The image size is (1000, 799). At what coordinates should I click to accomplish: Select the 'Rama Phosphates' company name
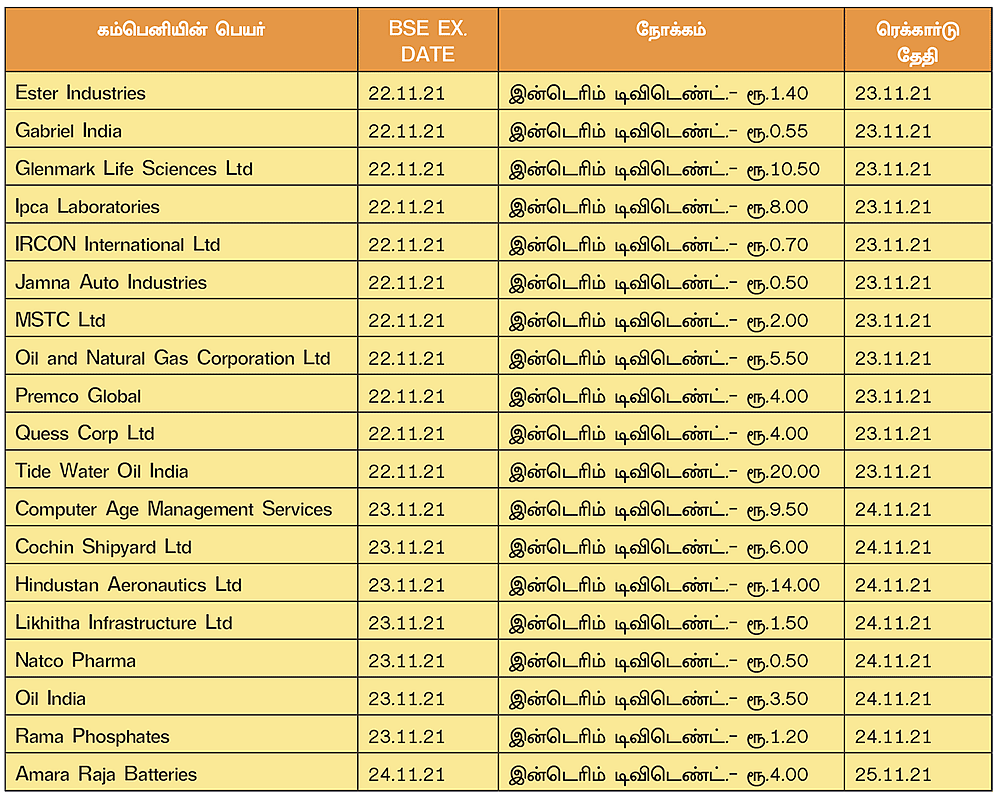coord(92,737)
